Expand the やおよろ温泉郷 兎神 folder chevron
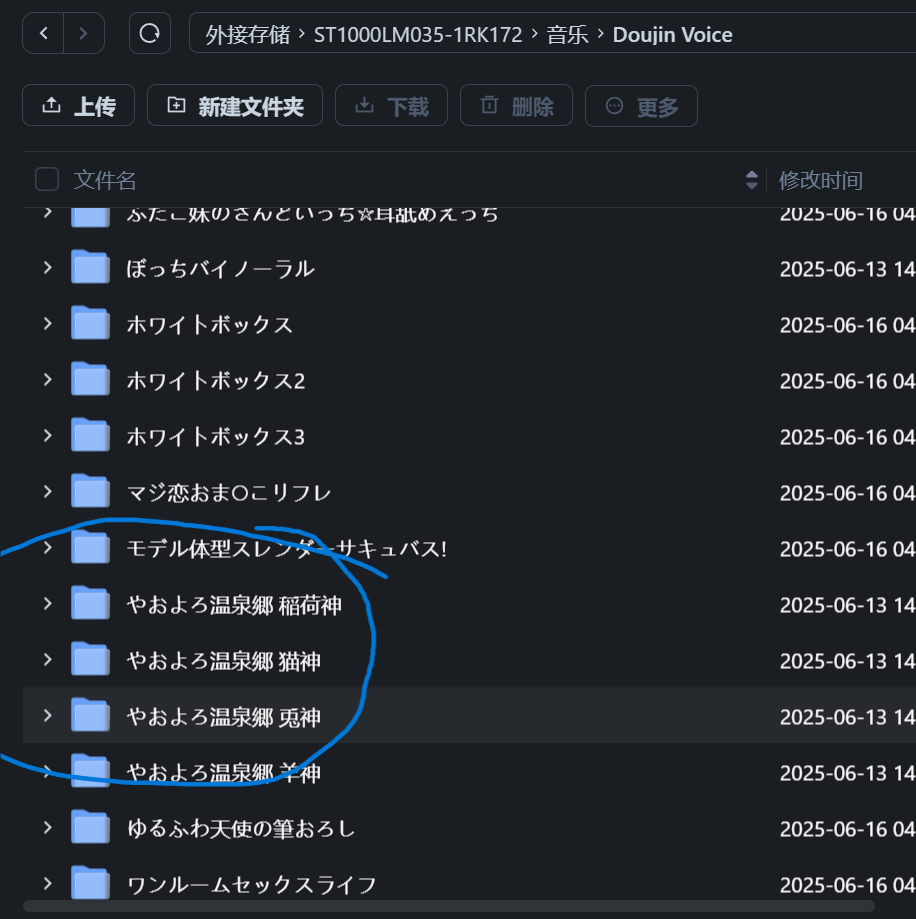916x919 pixels. click(47, 716)
